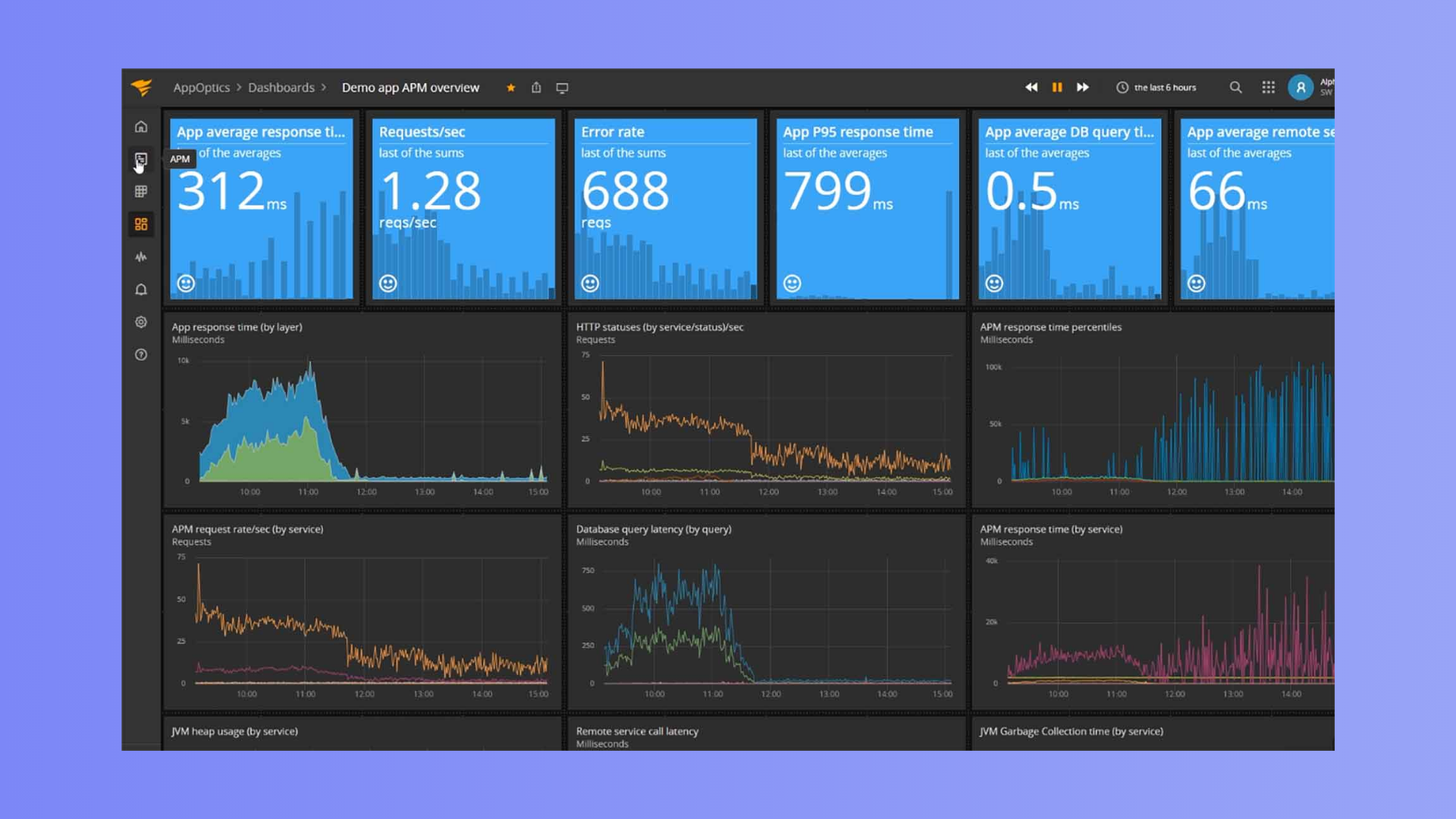Open the App P95 response time tile
Screen dimensions: 1456x819
(868, 209)
